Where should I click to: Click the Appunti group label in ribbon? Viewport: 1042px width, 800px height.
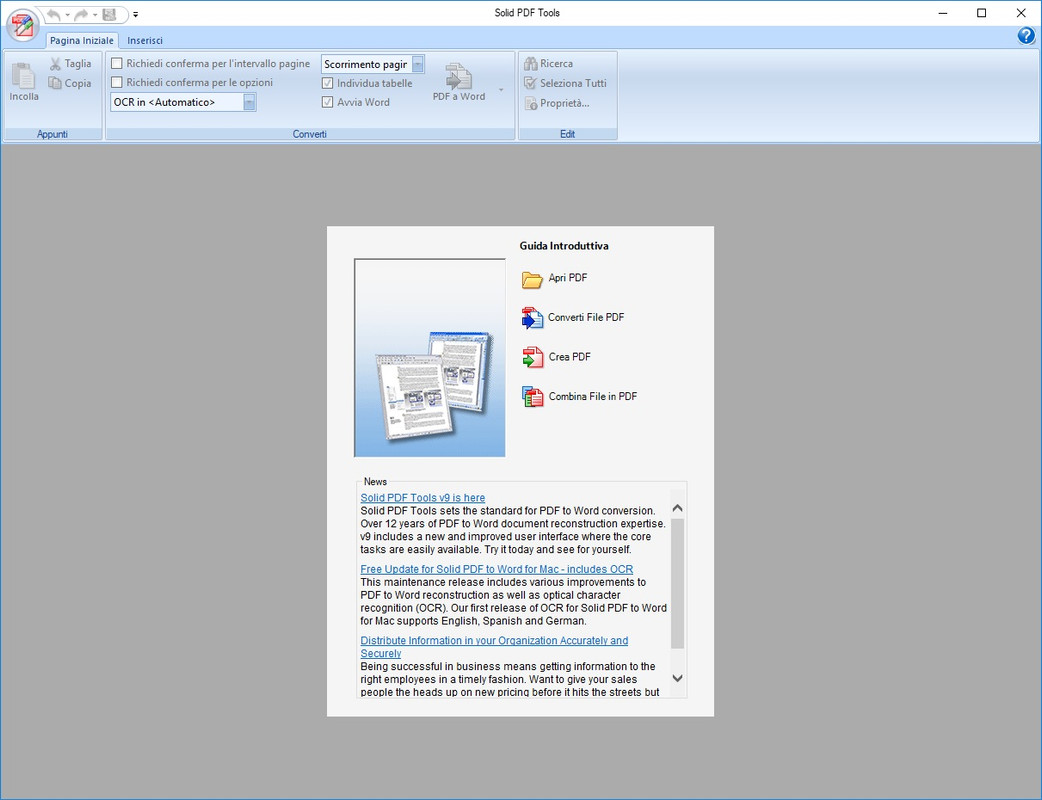click(x=52, y=134)
